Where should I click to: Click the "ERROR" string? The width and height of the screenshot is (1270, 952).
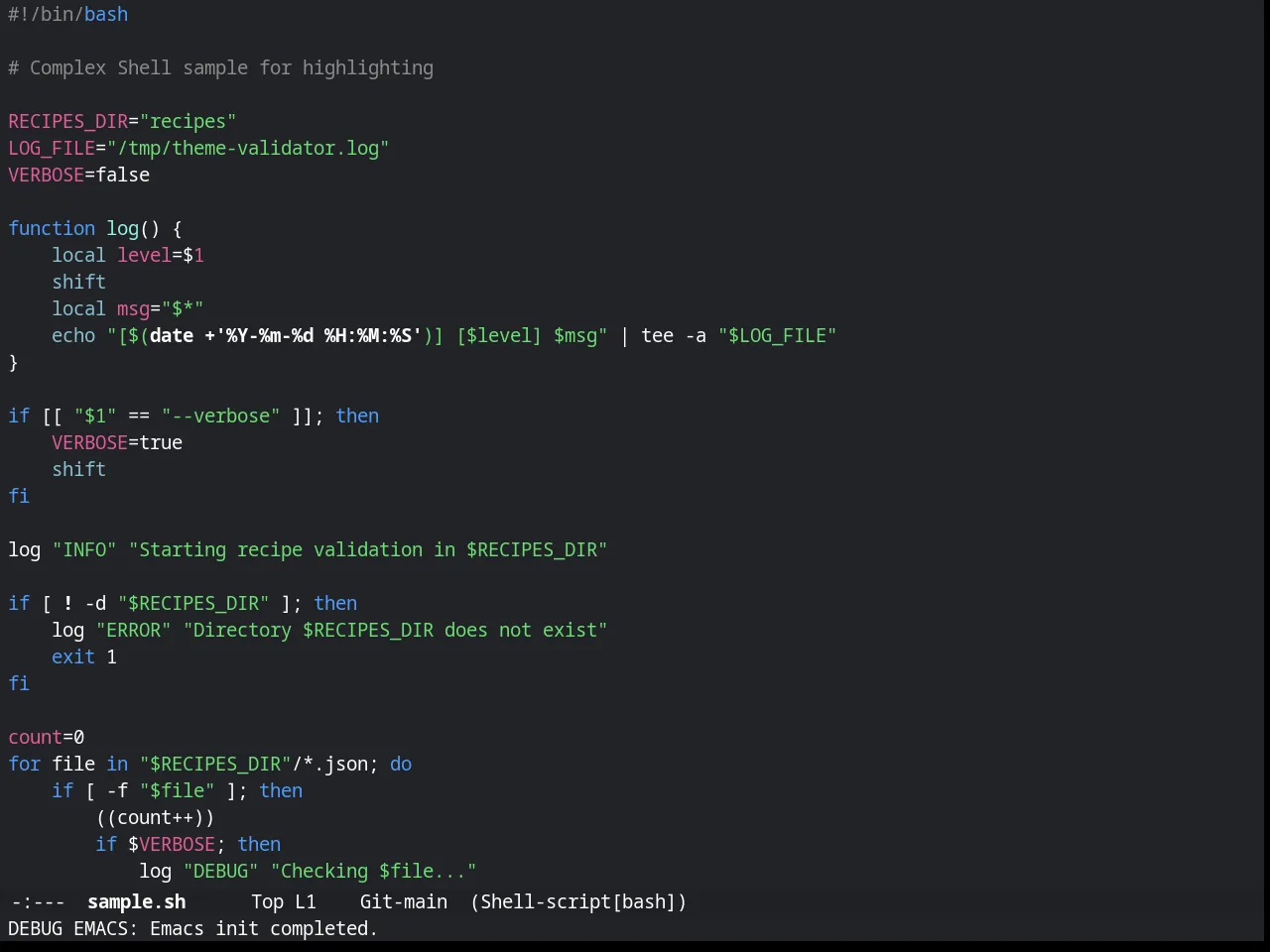pos(133,630)
